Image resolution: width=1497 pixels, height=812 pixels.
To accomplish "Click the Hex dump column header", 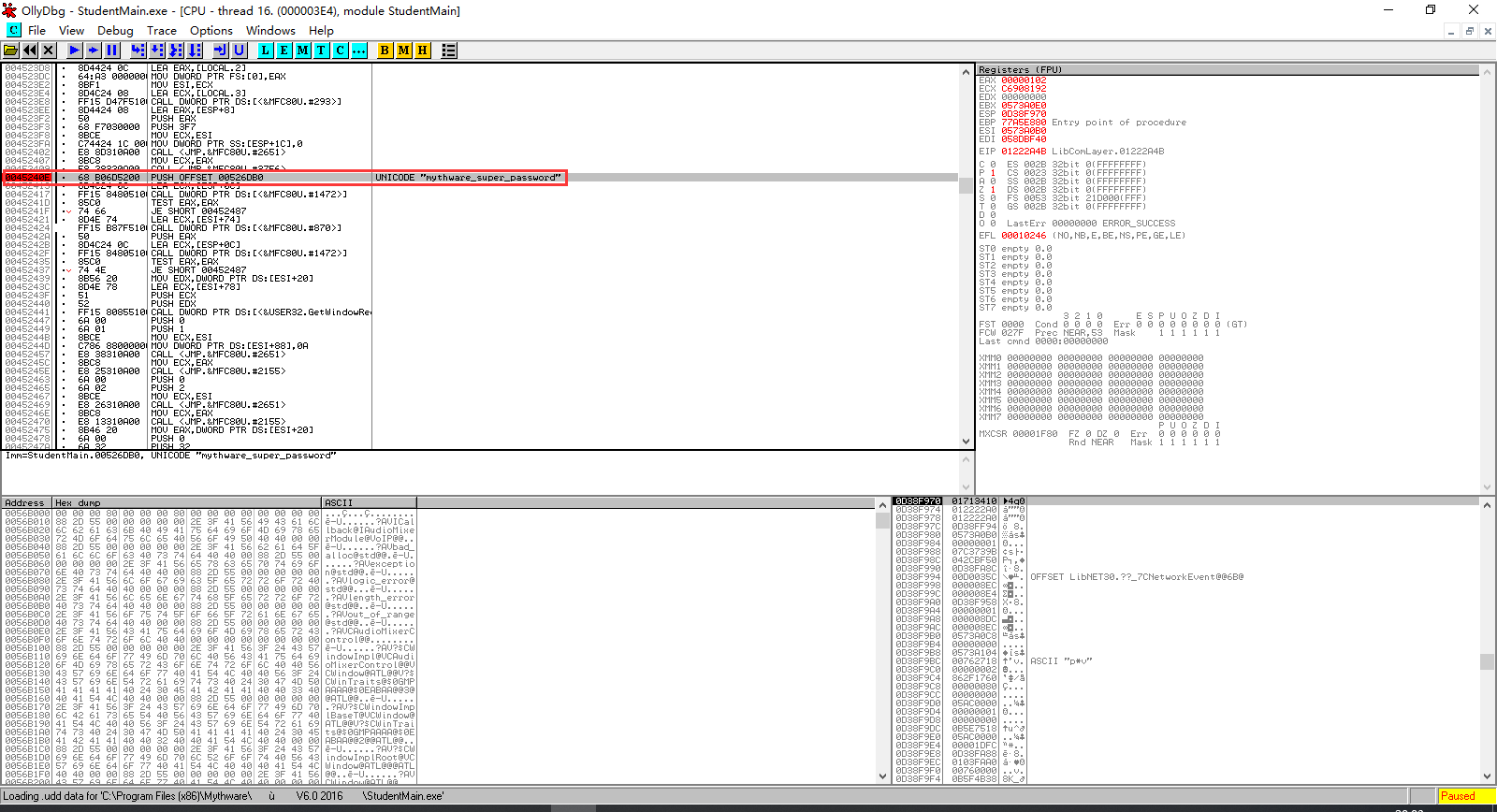I will point(185,503).
